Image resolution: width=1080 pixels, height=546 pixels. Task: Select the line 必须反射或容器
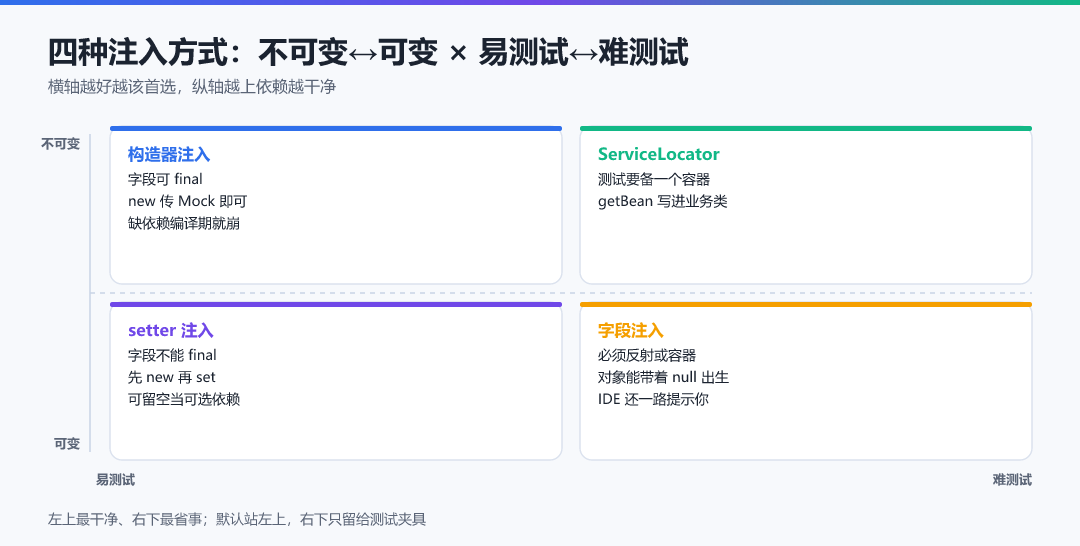pos(647,355)
